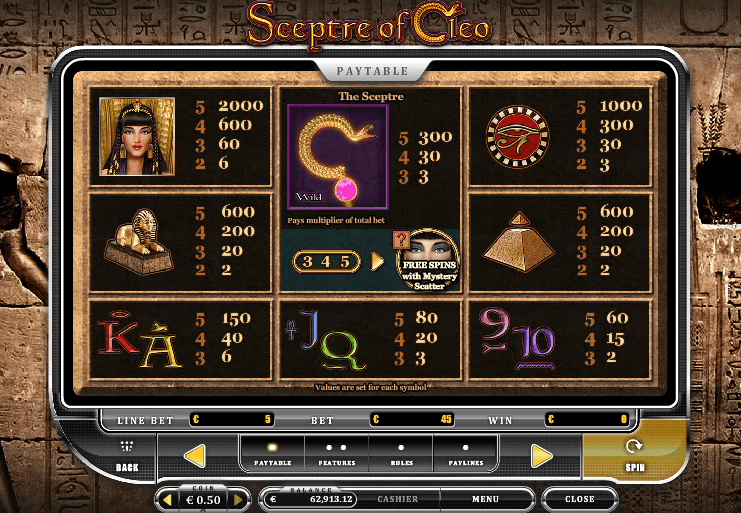This screenshot has height=513, width=741.
Task: Advance to the next page with the right arrow
Action: click(x=542, y=456)
